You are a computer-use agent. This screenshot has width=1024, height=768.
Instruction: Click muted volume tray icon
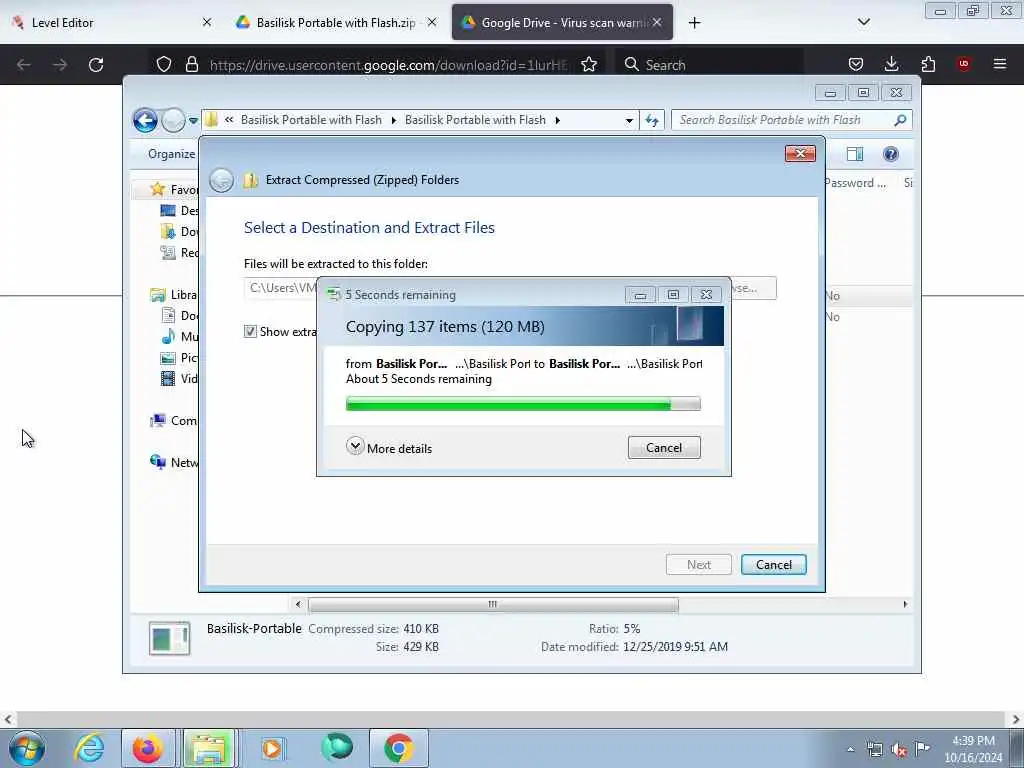(x=899, y=750)
